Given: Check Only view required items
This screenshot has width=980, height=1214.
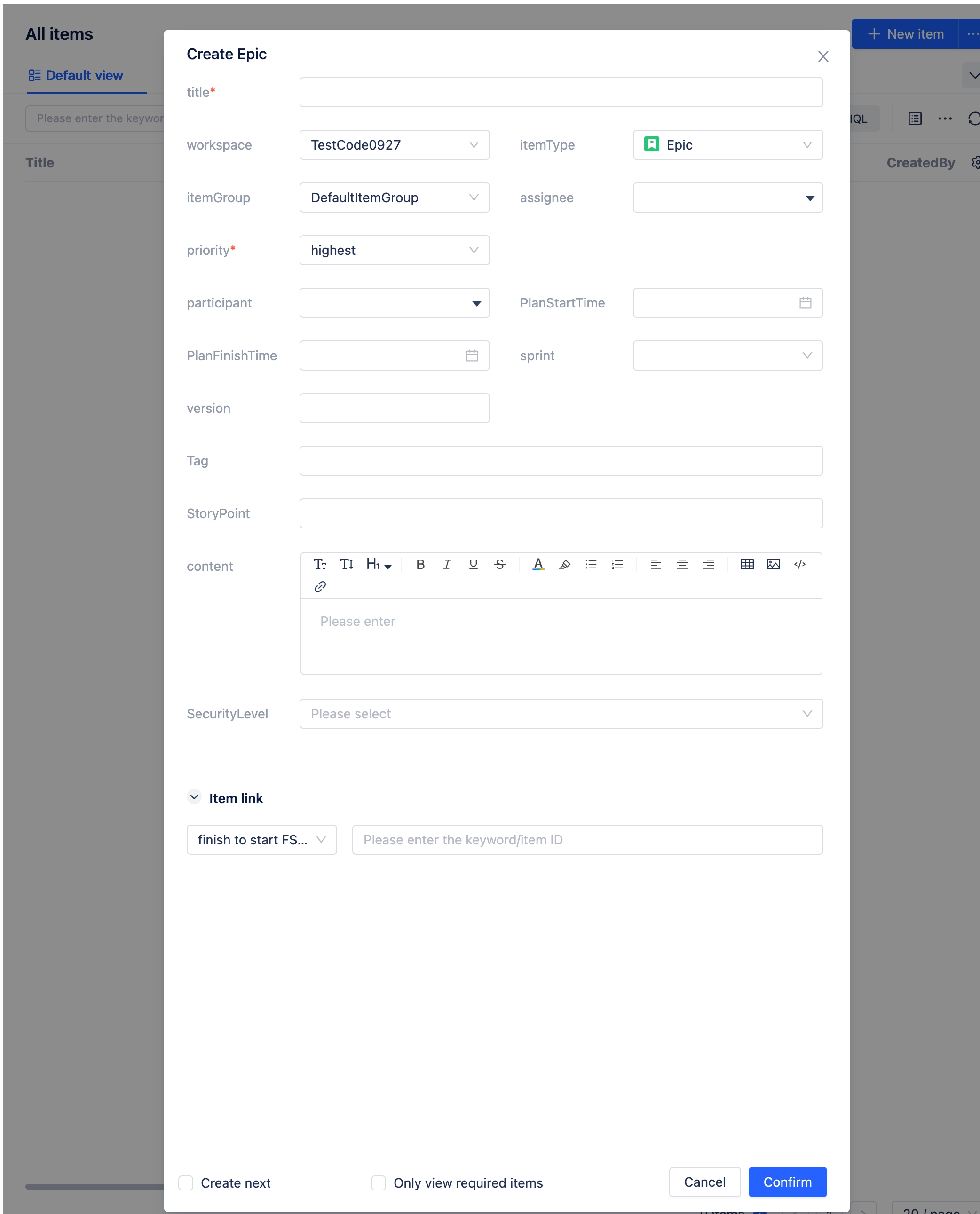Looking at the screenshot, I should pyautogui.click(x=378, y=1182).
